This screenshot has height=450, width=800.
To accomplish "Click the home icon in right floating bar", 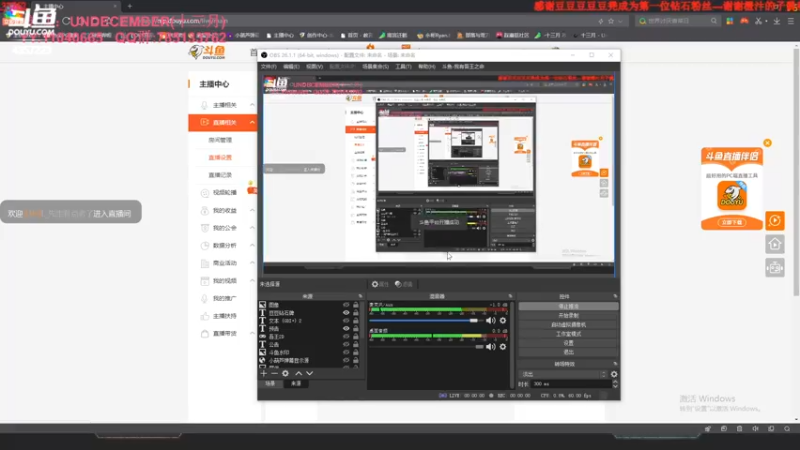I will pos(774,244).
